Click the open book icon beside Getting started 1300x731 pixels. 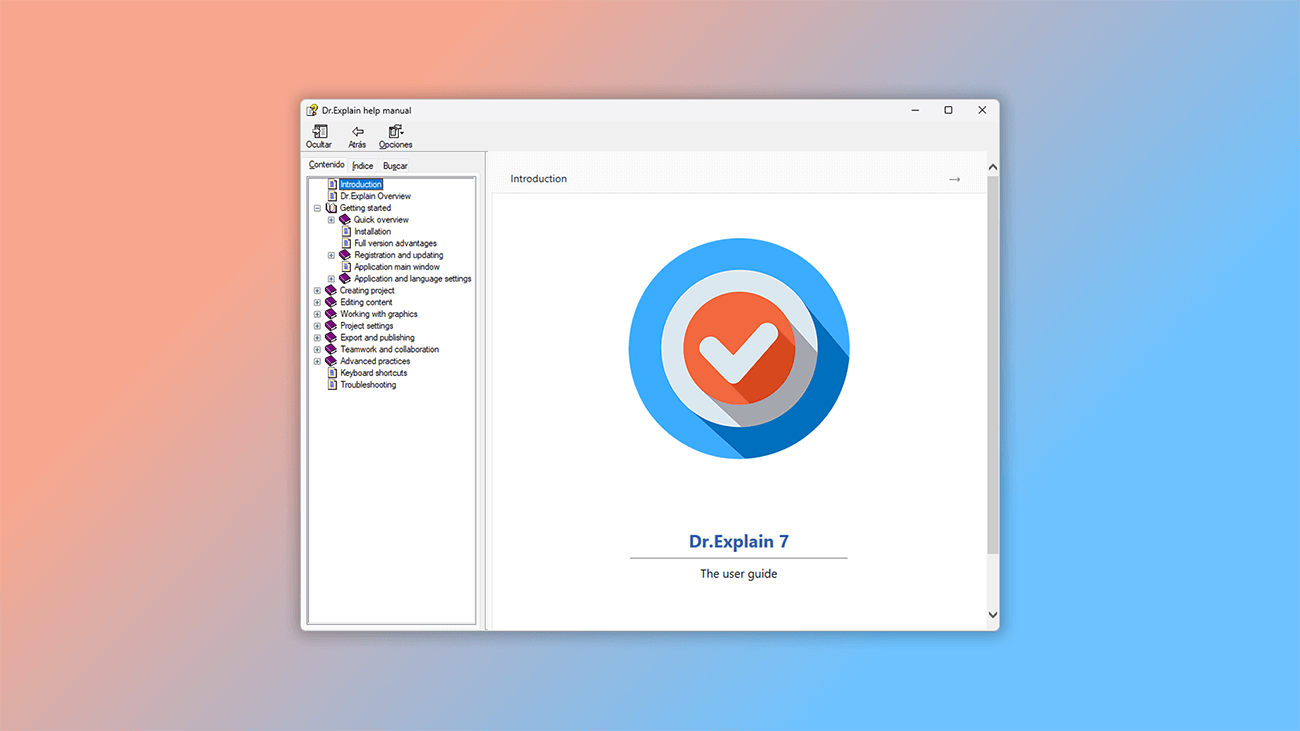[x=331, y=208]
